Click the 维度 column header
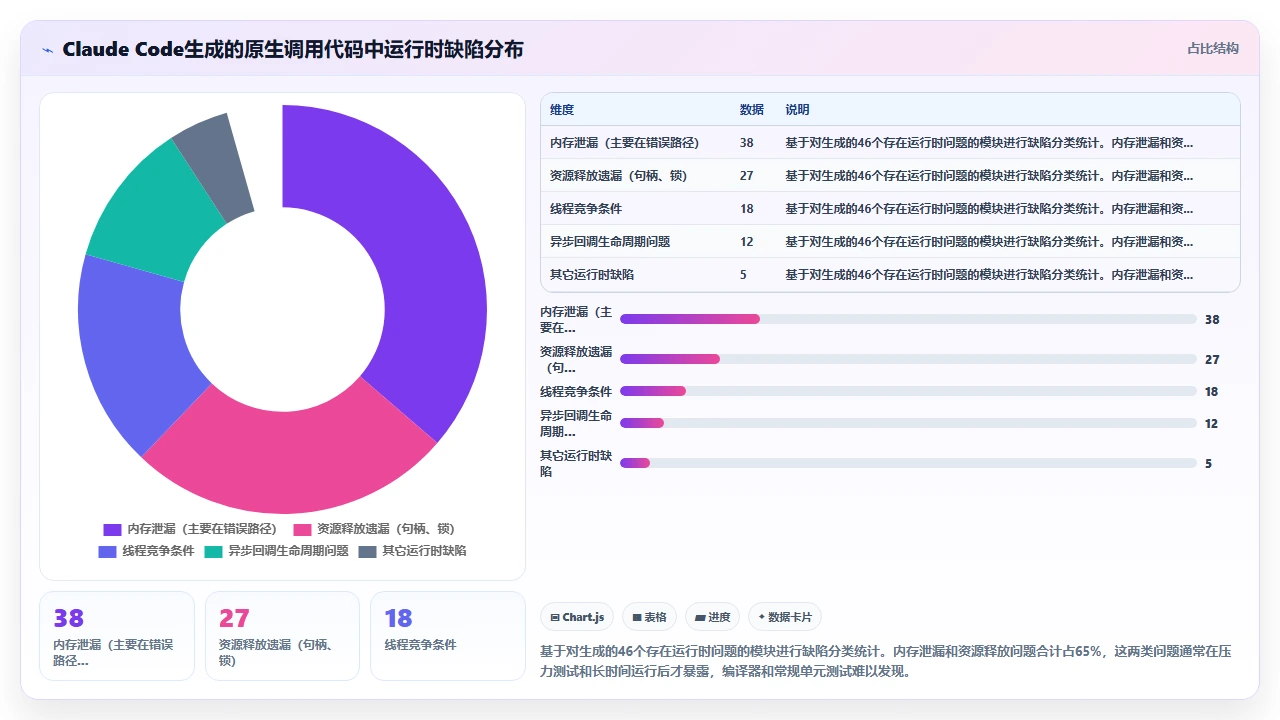This screenshot has width=1280, height=720. pos(562,109)
